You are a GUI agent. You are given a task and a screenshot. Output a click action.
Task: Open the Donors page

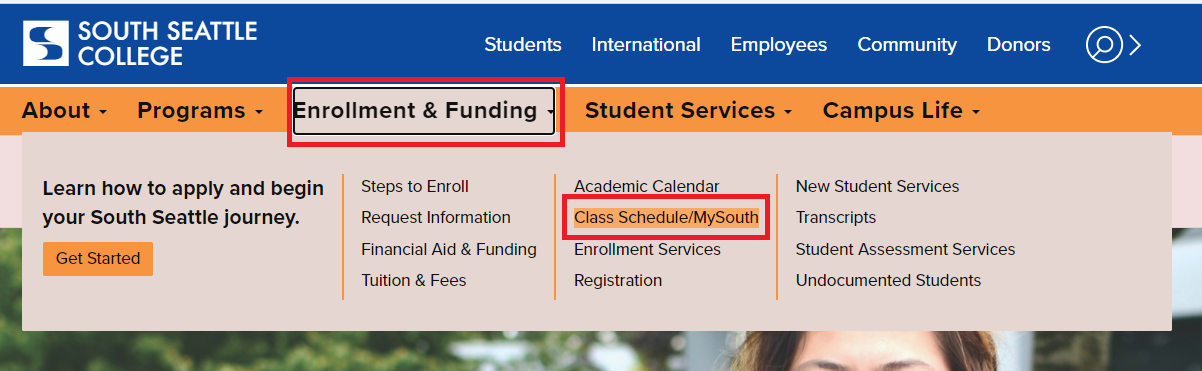coord(1019,45)
